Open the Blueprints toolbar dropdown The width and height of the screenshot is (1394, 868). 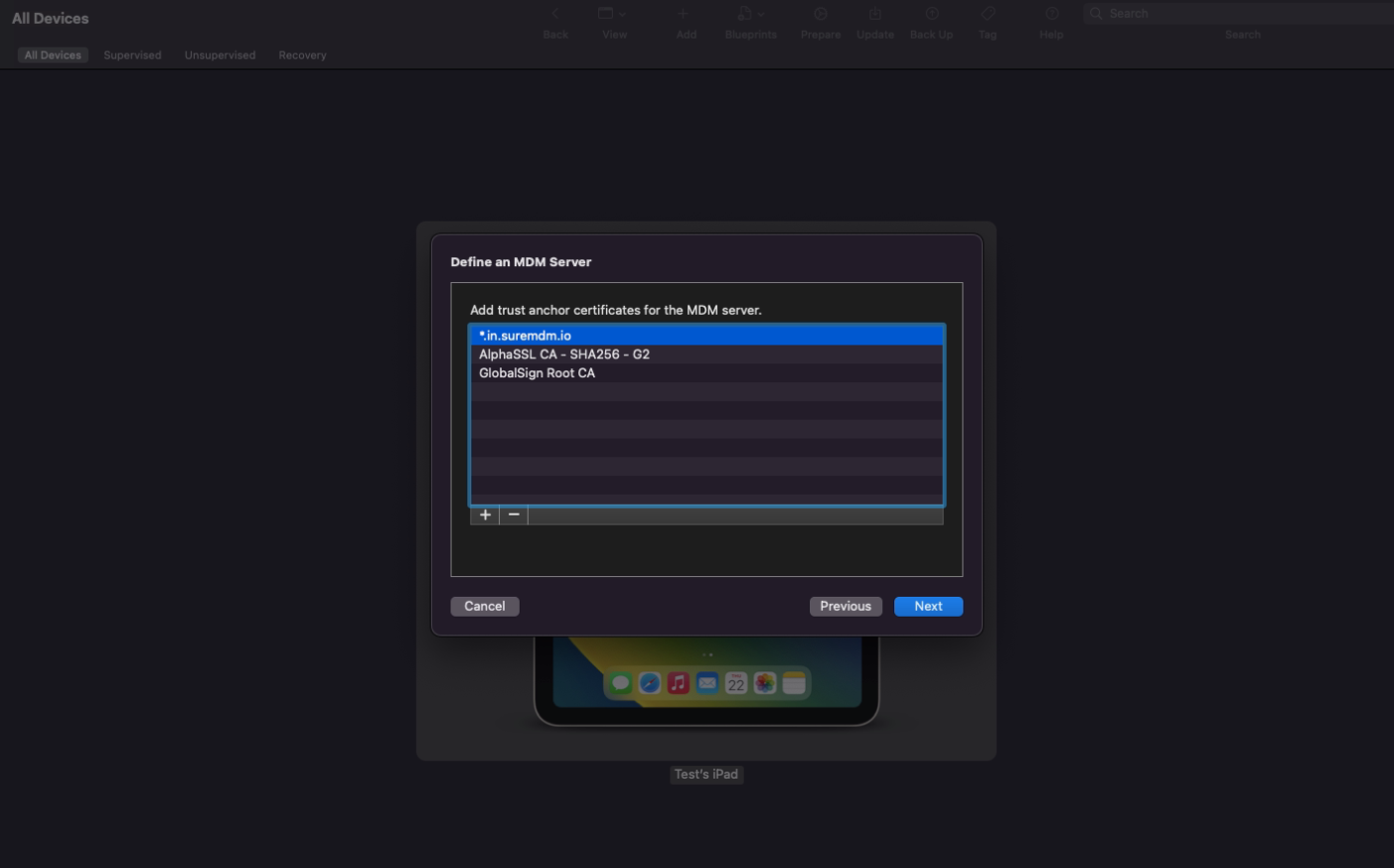(750, 14)
